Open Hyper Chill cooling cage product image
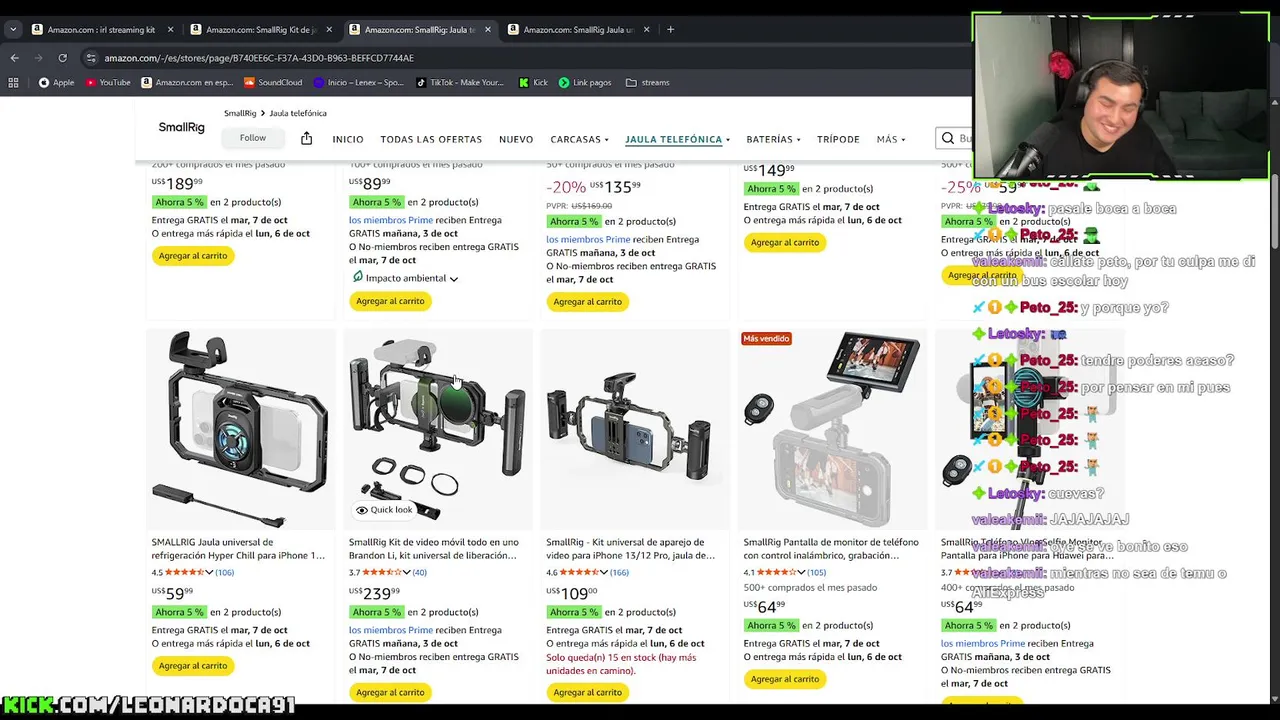 (x=240, y=428)
